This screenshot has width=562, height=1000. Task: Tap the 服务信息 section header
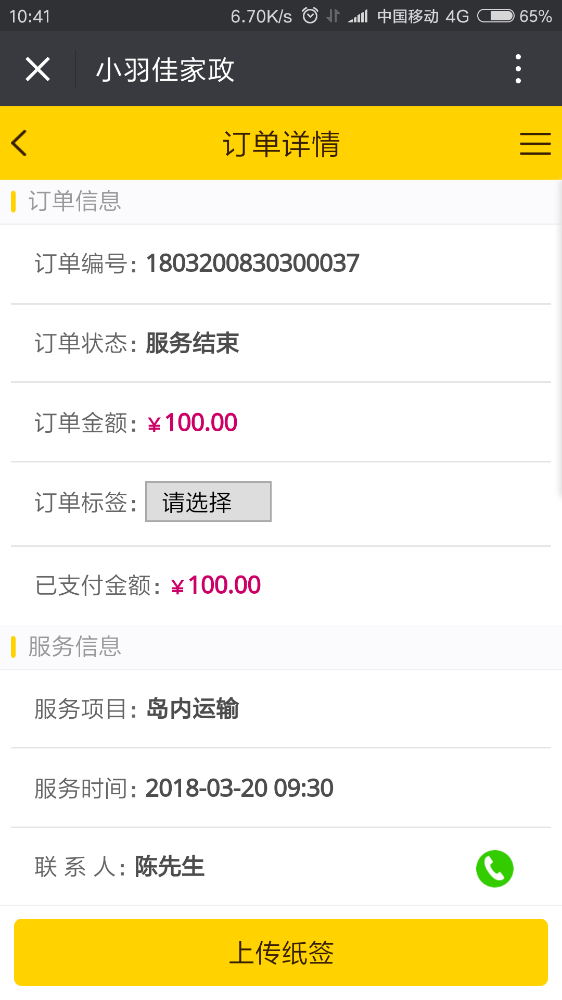[x=74, y=647]
